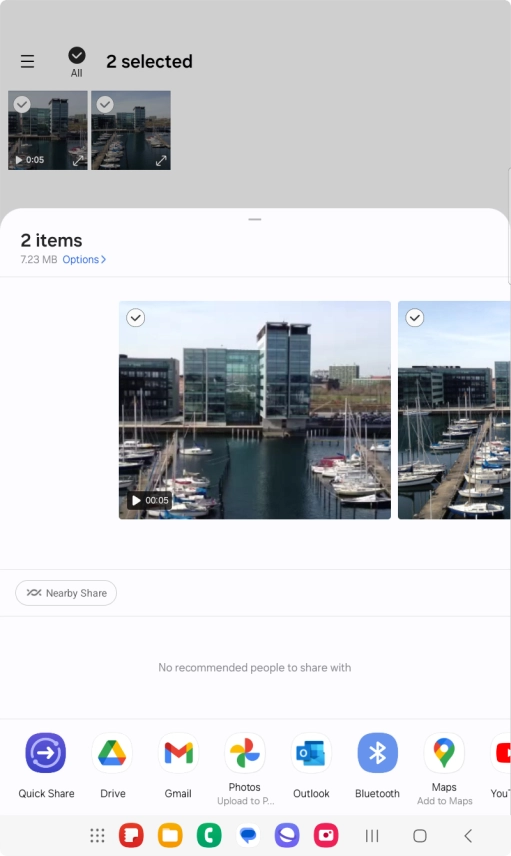Tap the navigation back button
The image size is (511, 856).
pyautogui.click(x=468, y=835)
